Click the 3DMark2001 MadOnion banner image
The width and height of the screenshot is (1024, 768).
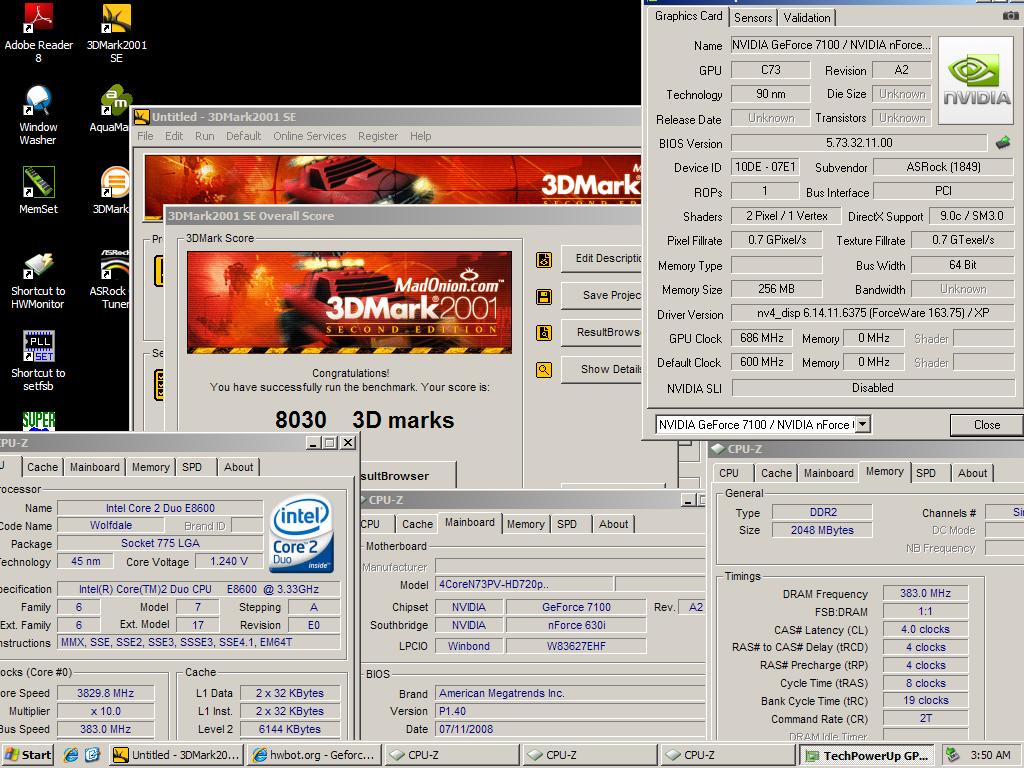(349, 302)
